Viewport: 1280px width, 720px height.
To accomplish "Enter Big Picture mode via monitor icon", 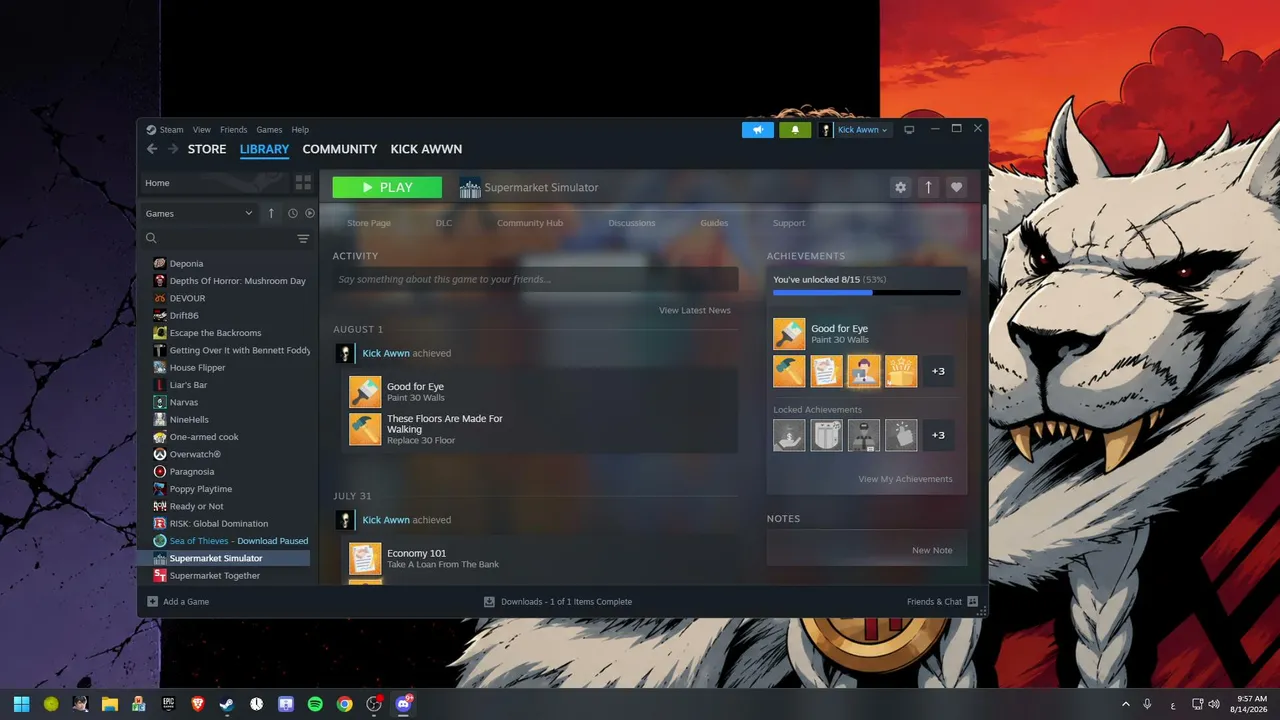I will [x=909, y=130].
